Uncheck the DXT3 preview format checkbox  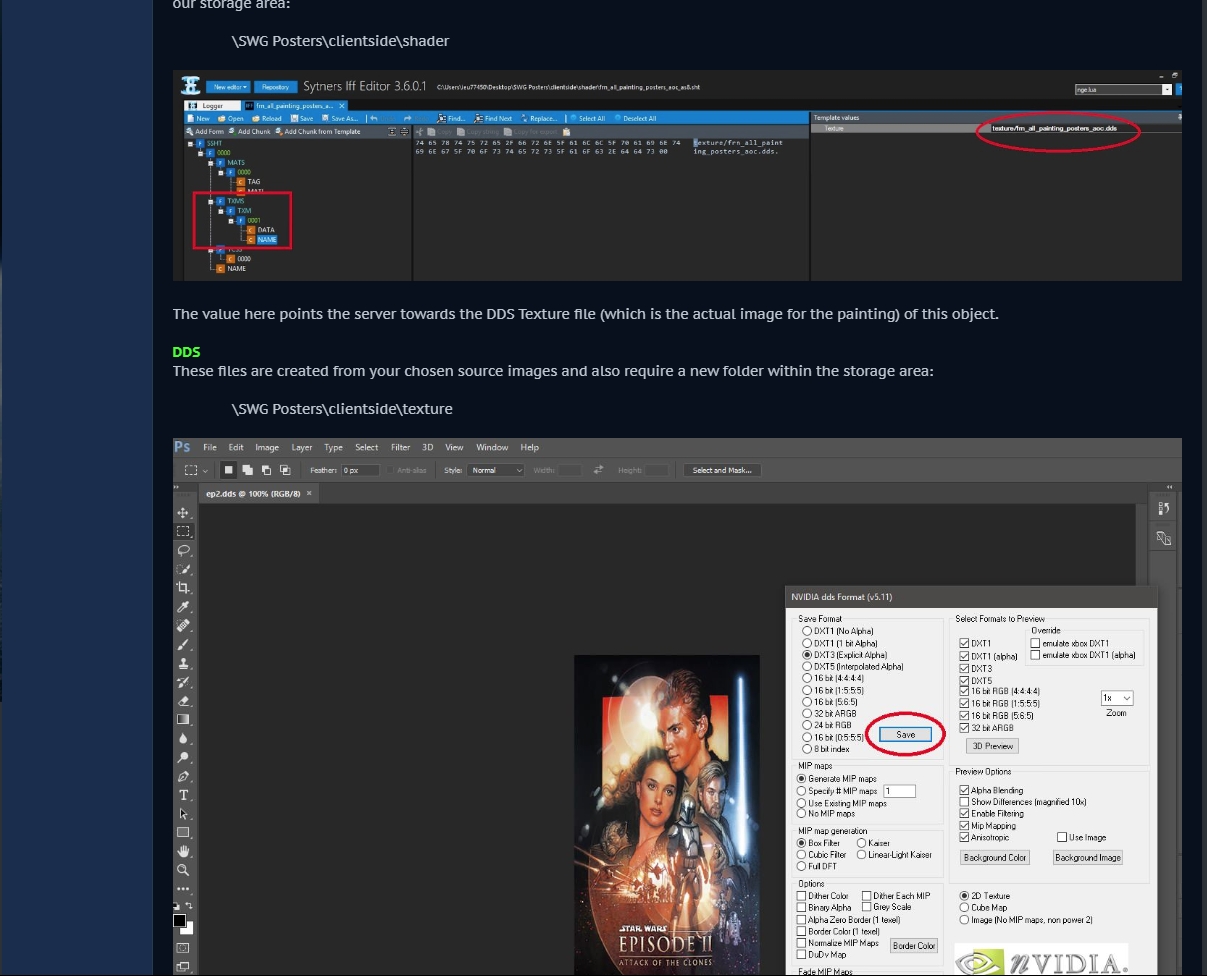(x=964, y=668)
